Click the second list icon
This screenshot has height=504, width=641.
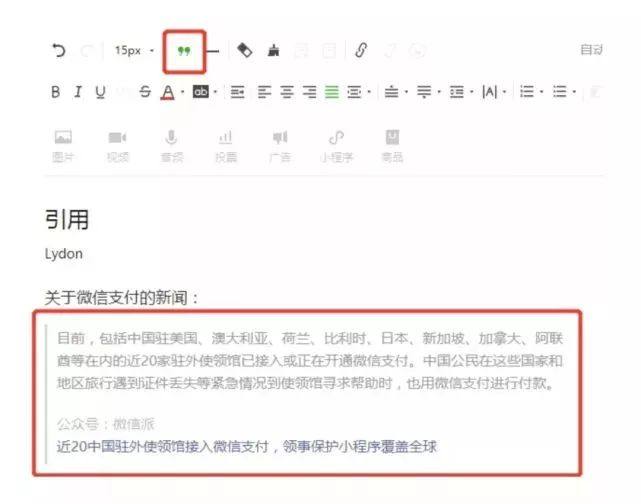(x=560, y=92)
